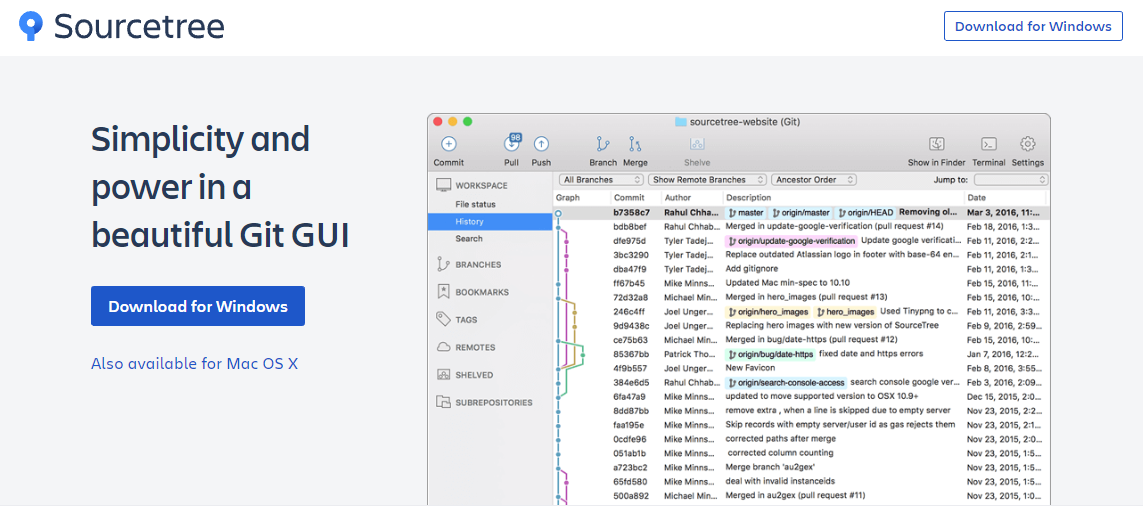
Task: Select commit 500a892 Merged in au2gex
Action: (x=802, y=495)
